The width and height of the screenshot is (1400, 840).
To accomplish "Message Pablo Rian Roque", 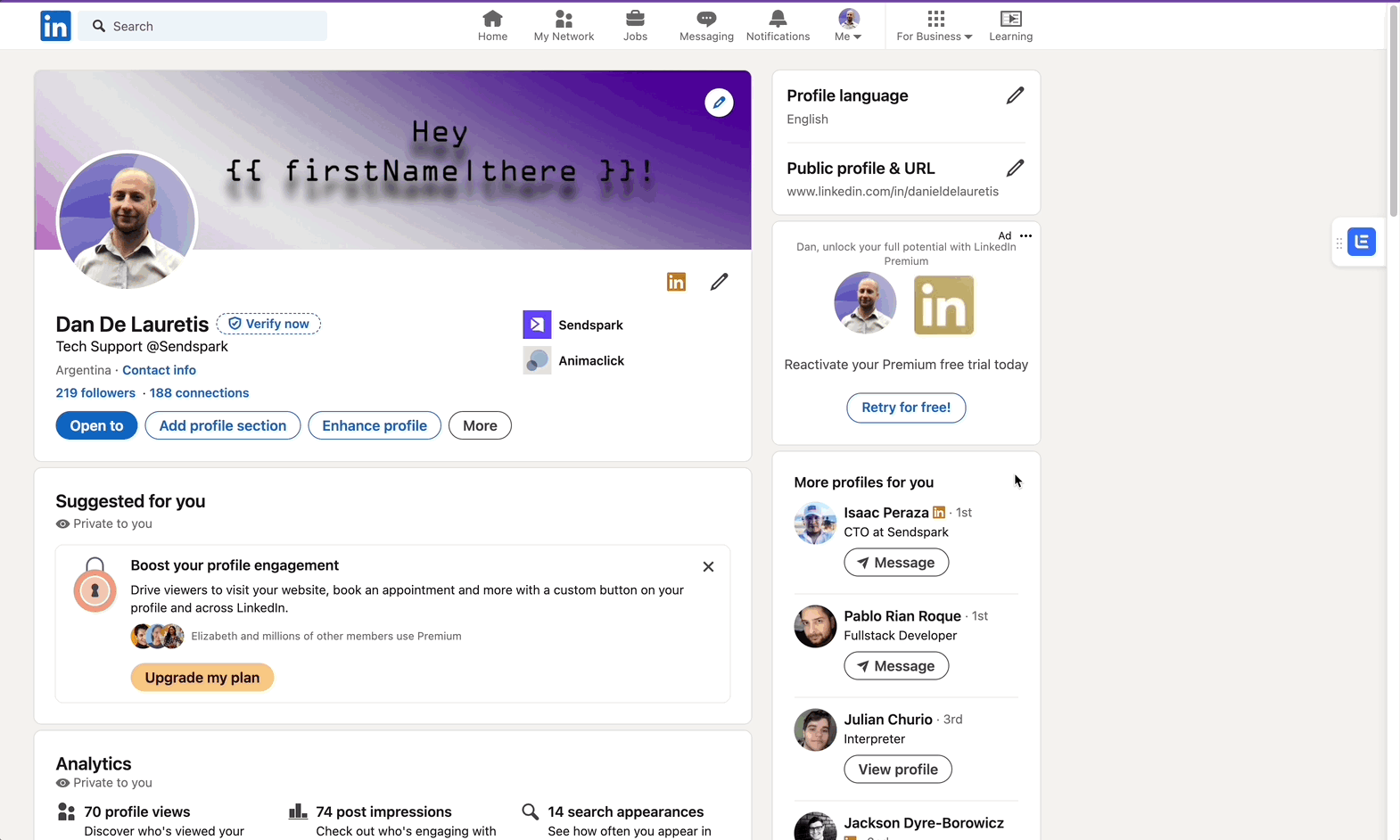I will [896, 666].
